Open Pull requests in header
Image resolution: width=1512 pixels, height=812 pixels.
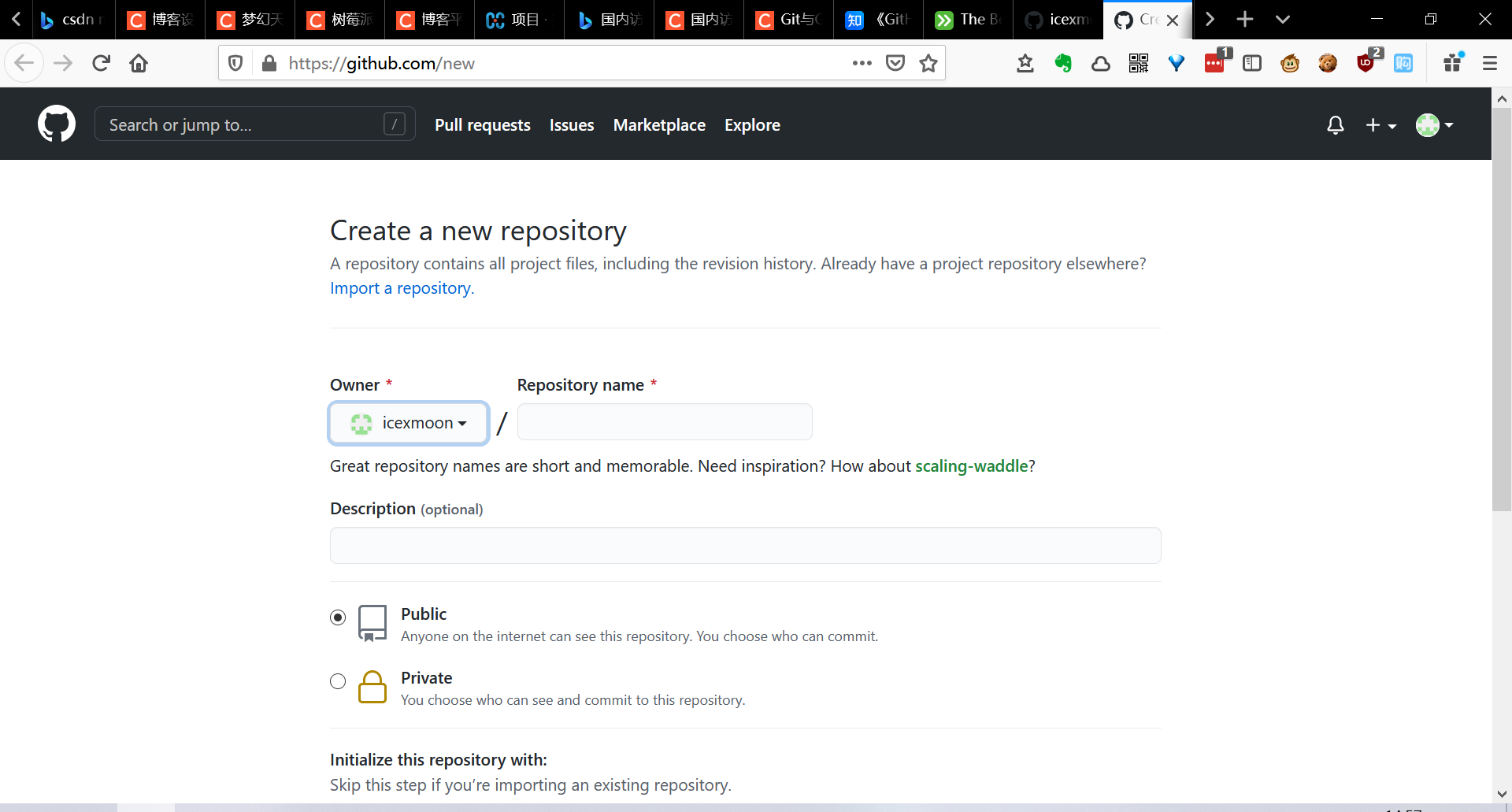click(x=483, y=125)
